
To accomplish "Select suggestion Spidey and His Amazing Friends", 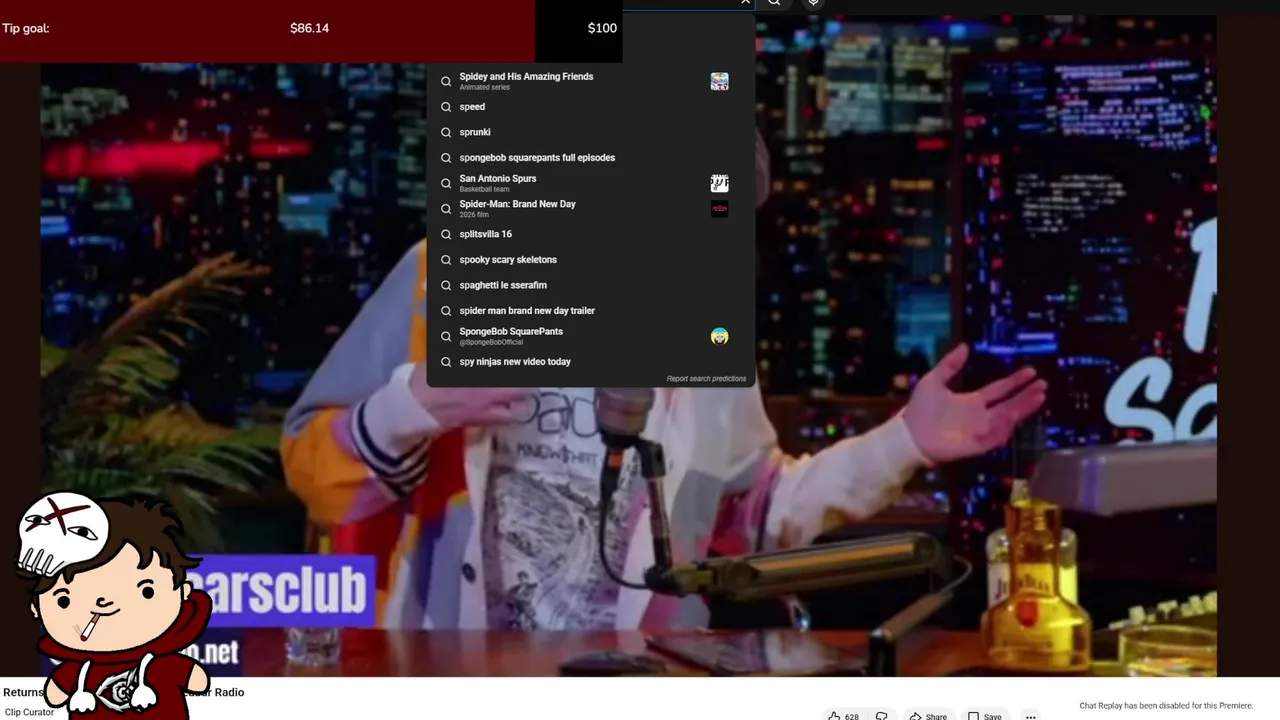I will click(x=590, y=81).
